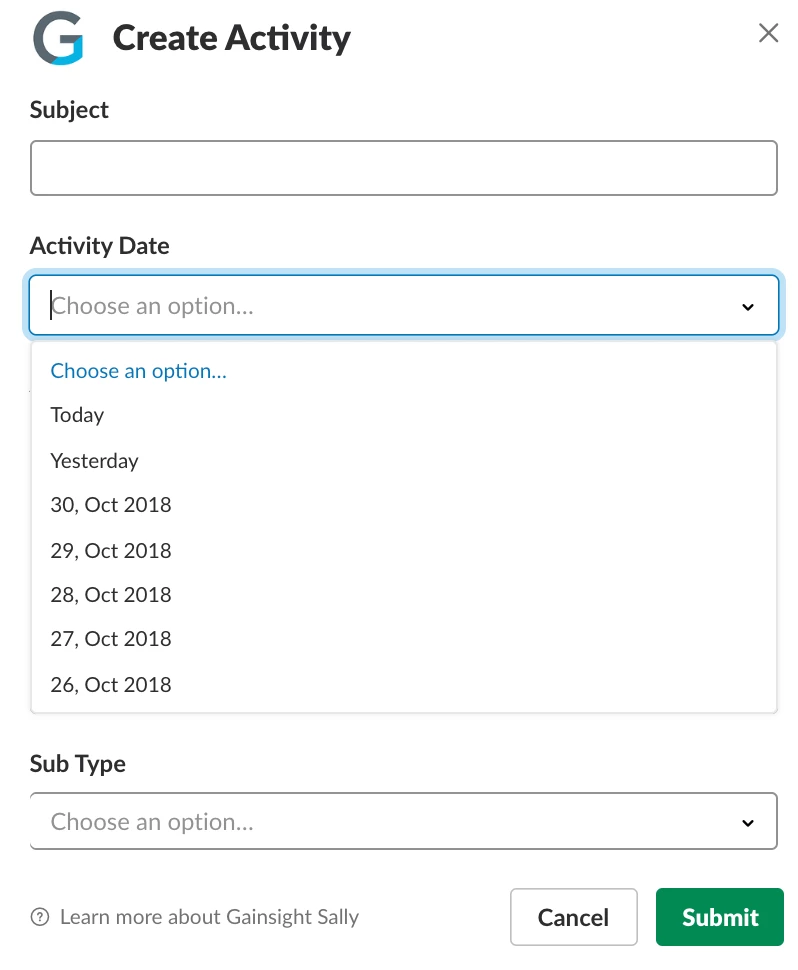The width and height of the screenshot is (798, 970).
Task: Pick 28, Oct 2018 date
Action: click(403, 594)
